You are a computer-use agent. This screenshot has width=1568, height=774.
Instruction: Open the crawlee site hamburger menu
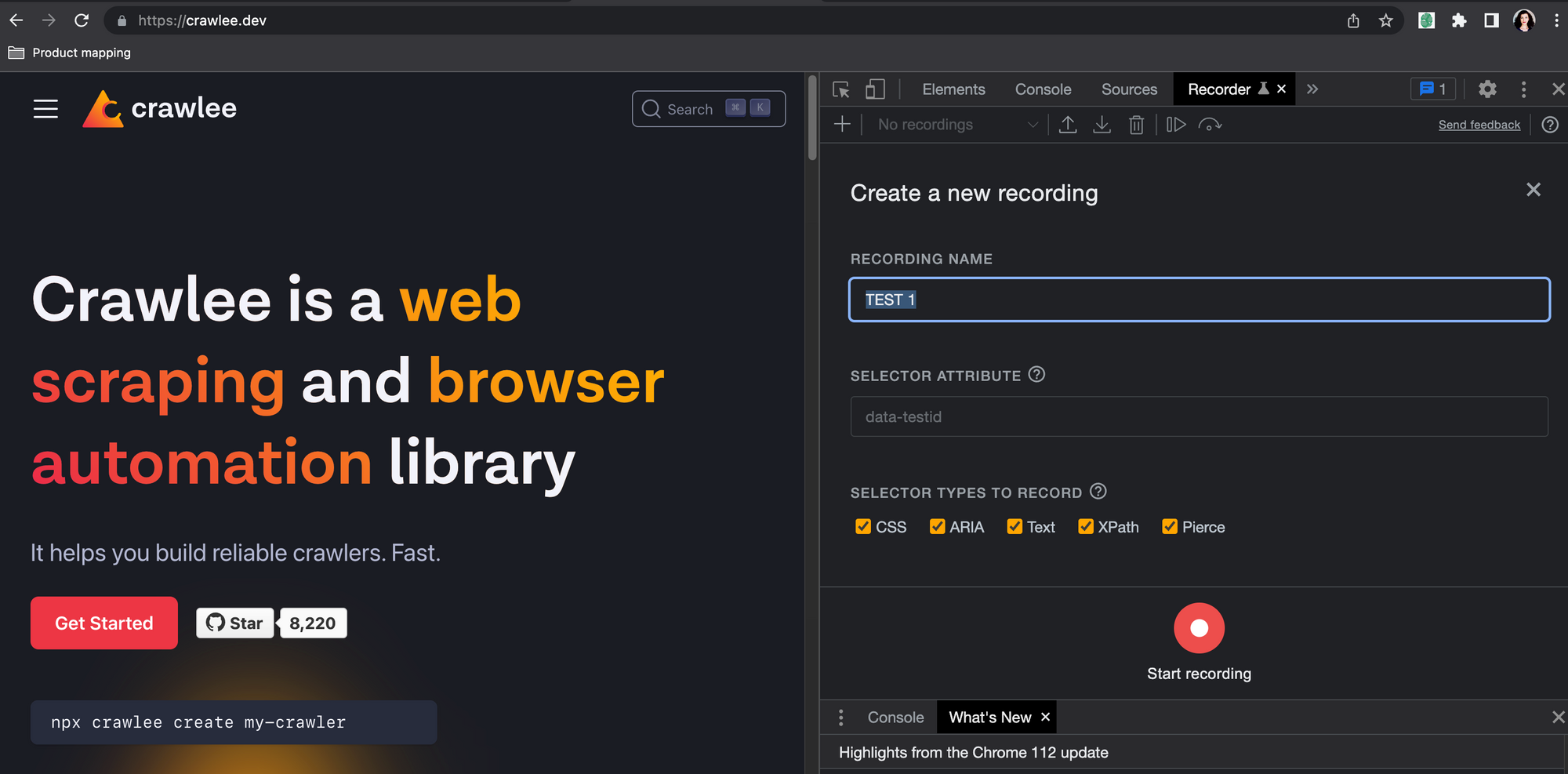click(45, 109)
